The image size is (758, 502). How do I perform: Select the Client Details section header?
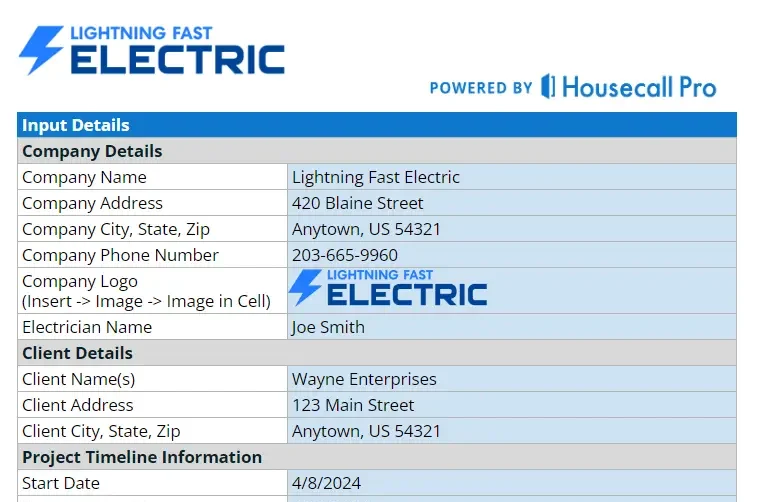(377, 353)
